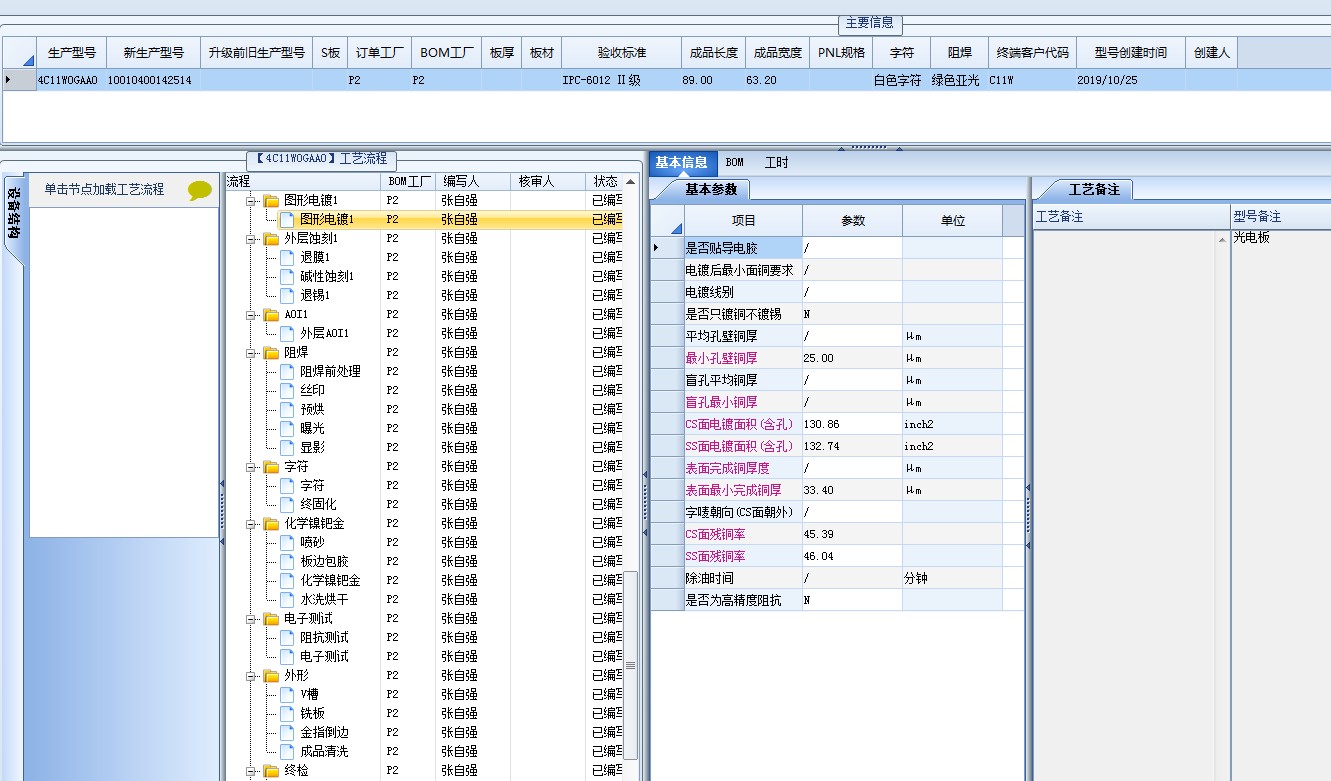Click the 外形 folder icon

pyautogui.click(x=271, y=676)
